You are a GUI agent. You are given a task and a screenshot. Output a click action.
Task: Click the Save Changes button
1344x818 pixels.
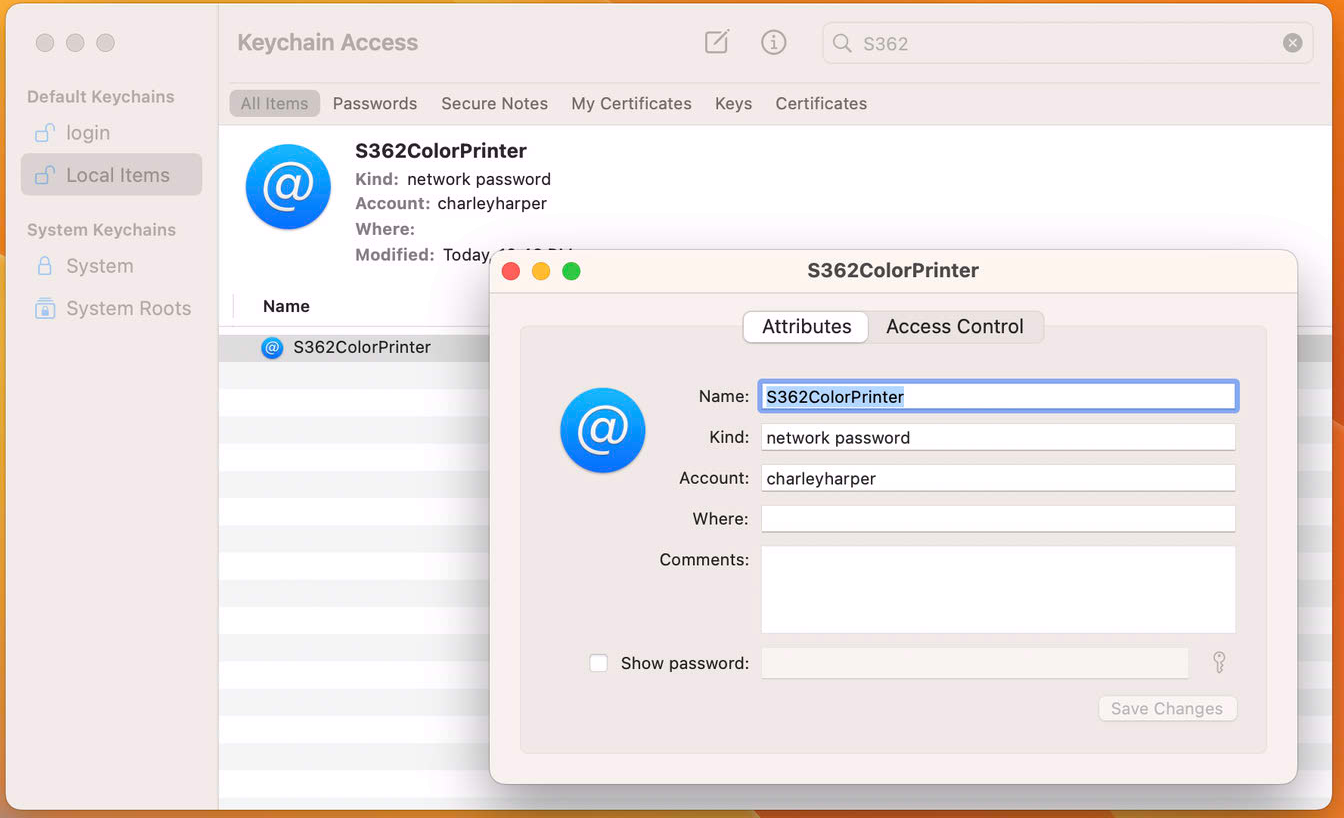1167,708
